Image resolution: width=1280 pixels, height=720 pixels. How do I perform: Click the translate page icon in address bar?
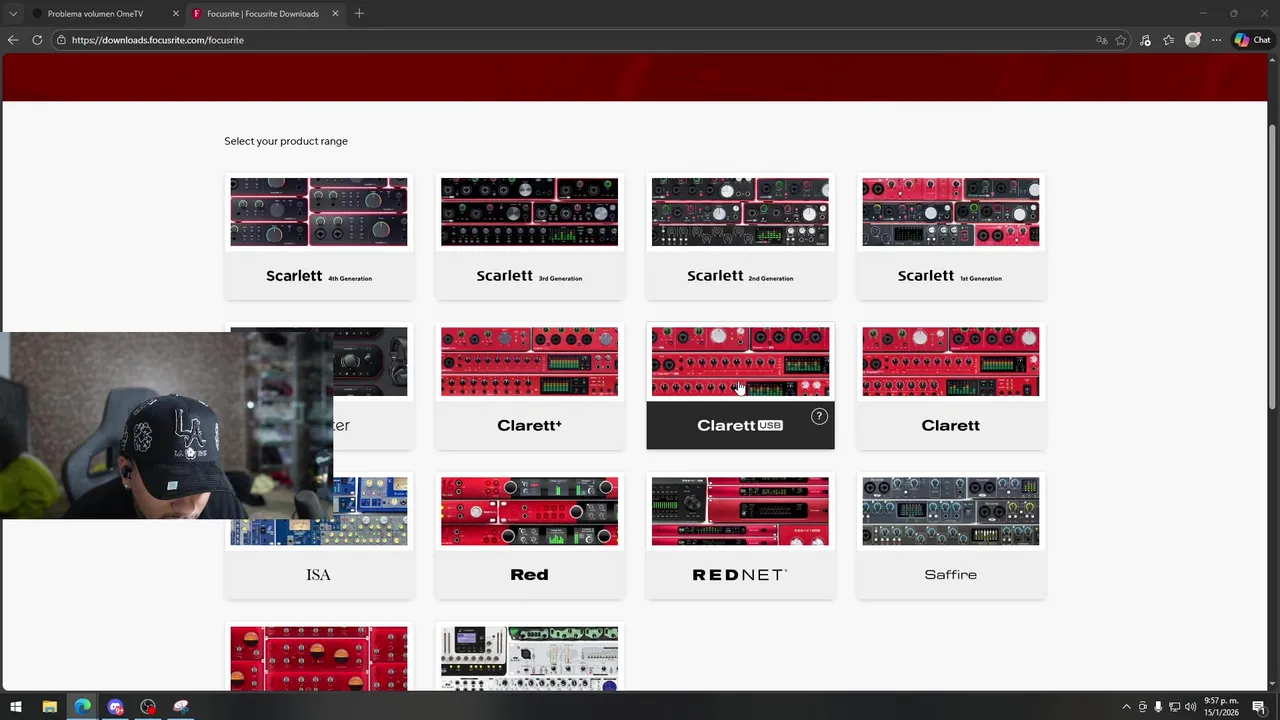pos(1102,40)
